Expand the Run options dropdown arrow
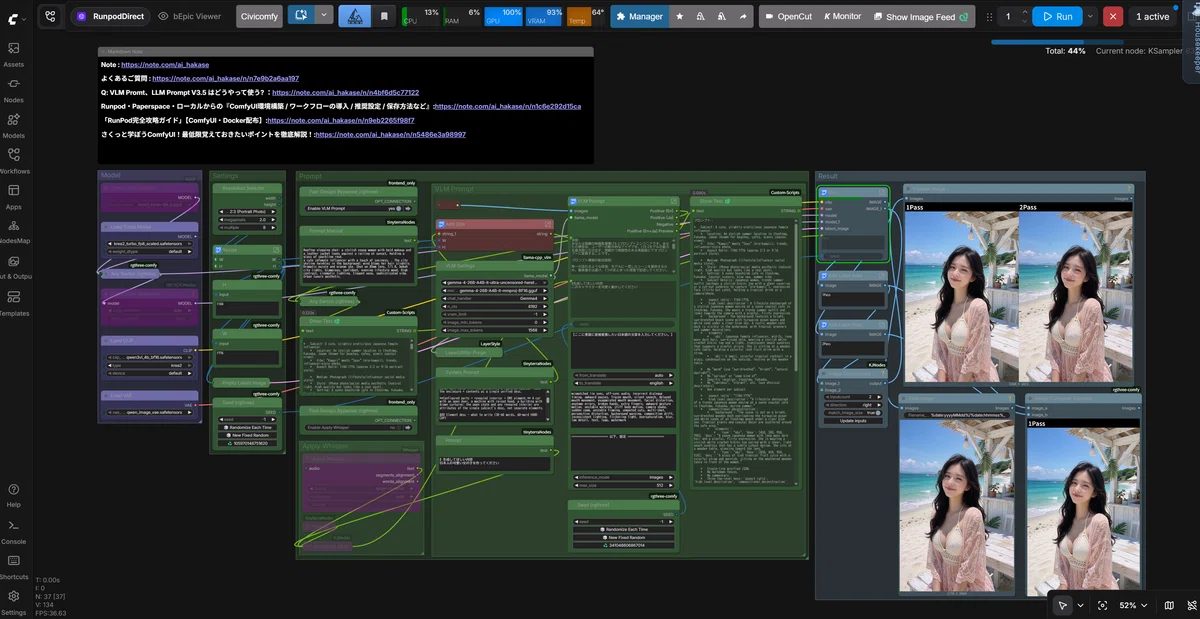Screen dimensions: 1200x619 click(1090, 16)
